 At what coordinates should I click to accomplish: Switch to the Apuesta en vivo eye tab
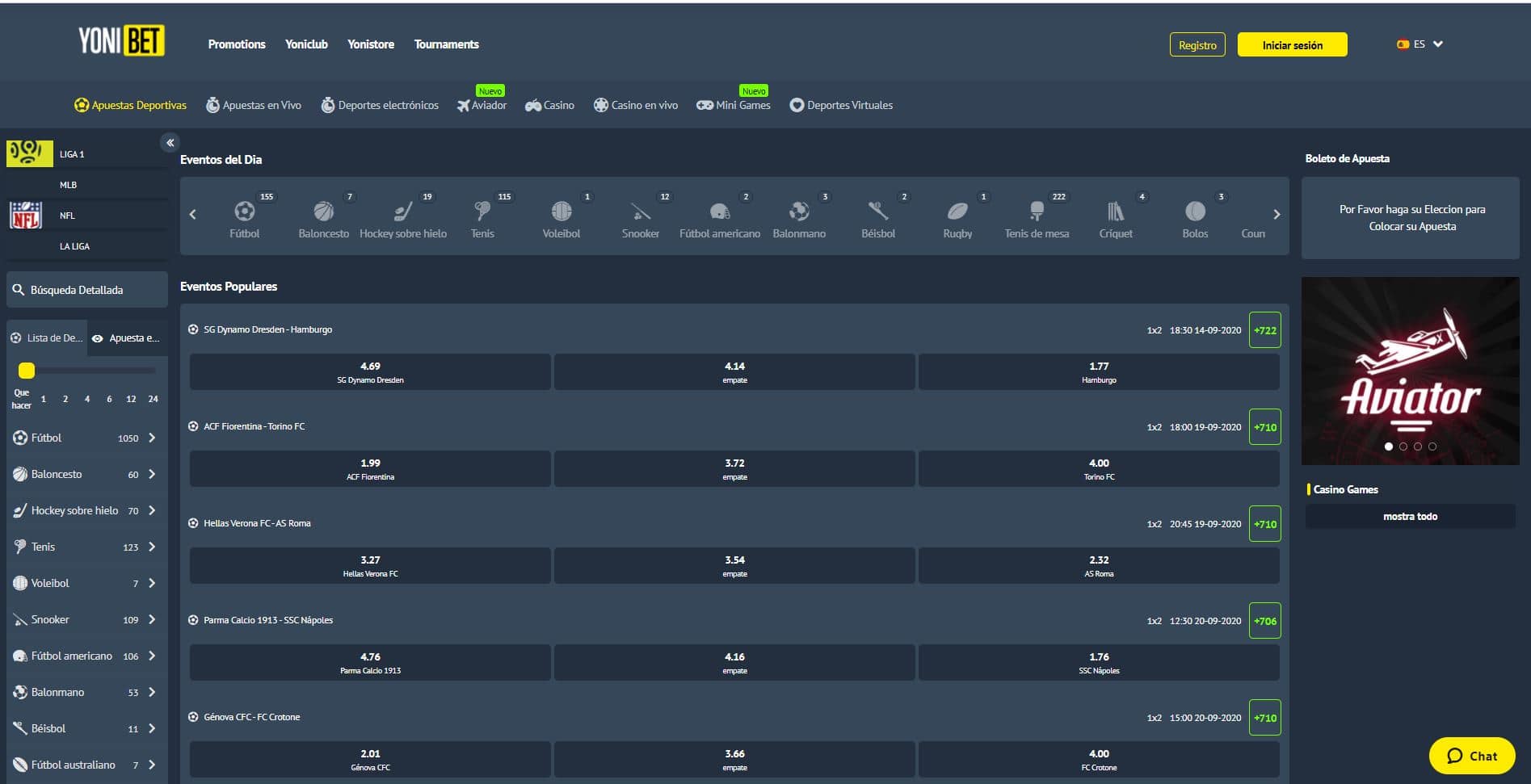pyautogui.click(x=126, y=338)
